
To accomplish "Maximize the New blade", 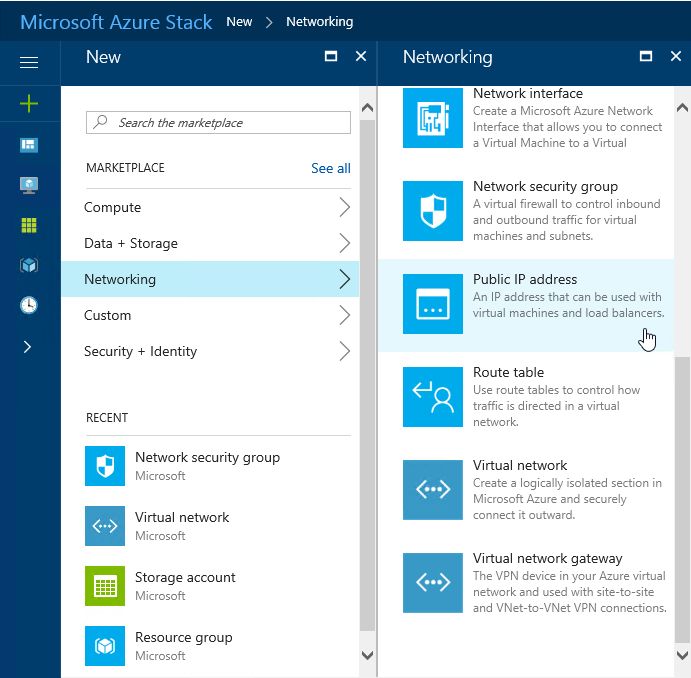I will pyautogui.click(x=331, y=56).
